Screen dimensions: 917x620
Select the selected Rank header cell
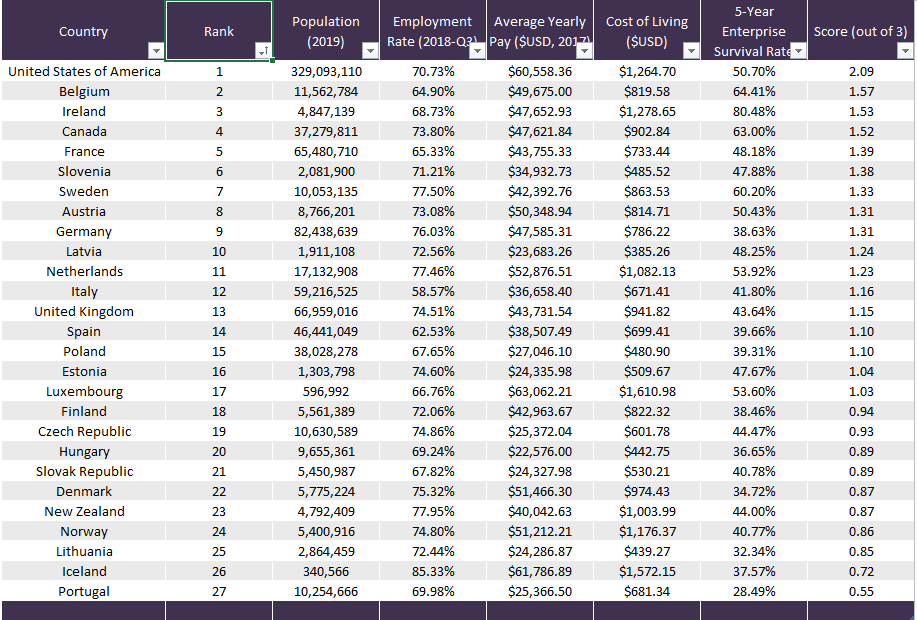pos(219,30)
